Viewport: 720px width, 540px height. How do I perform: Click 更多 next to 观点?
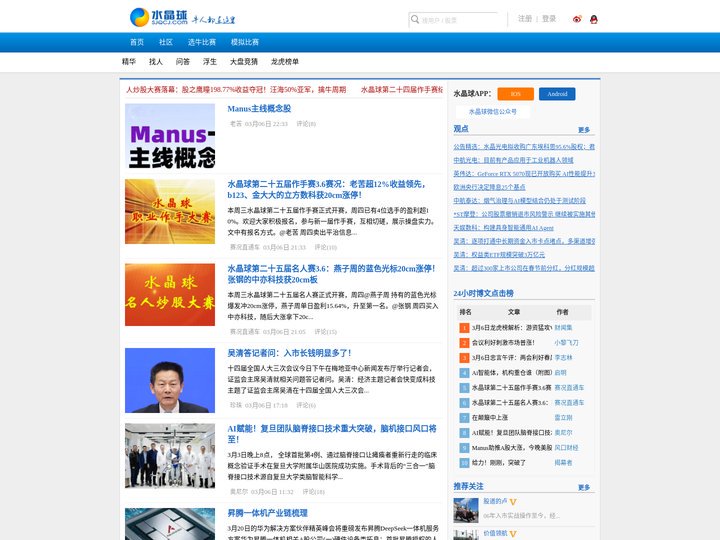(584, 130)
